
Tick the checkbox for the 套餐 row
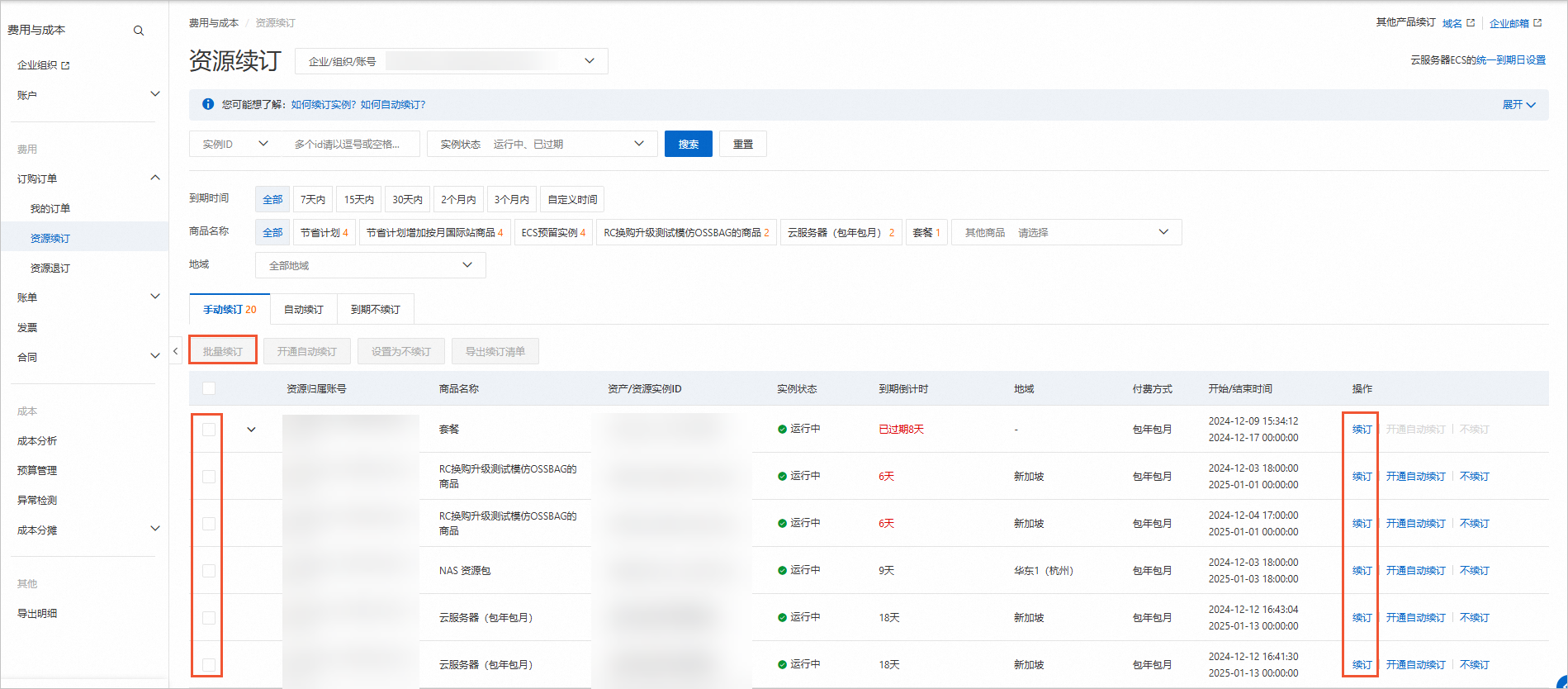tap(209, 430)
